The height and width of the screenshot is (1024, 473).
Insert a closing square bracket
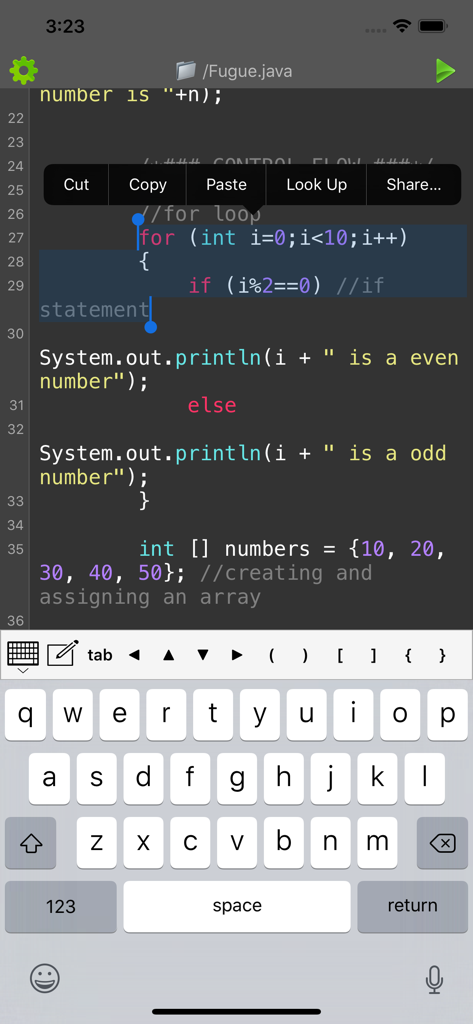(x=374, y=655)
